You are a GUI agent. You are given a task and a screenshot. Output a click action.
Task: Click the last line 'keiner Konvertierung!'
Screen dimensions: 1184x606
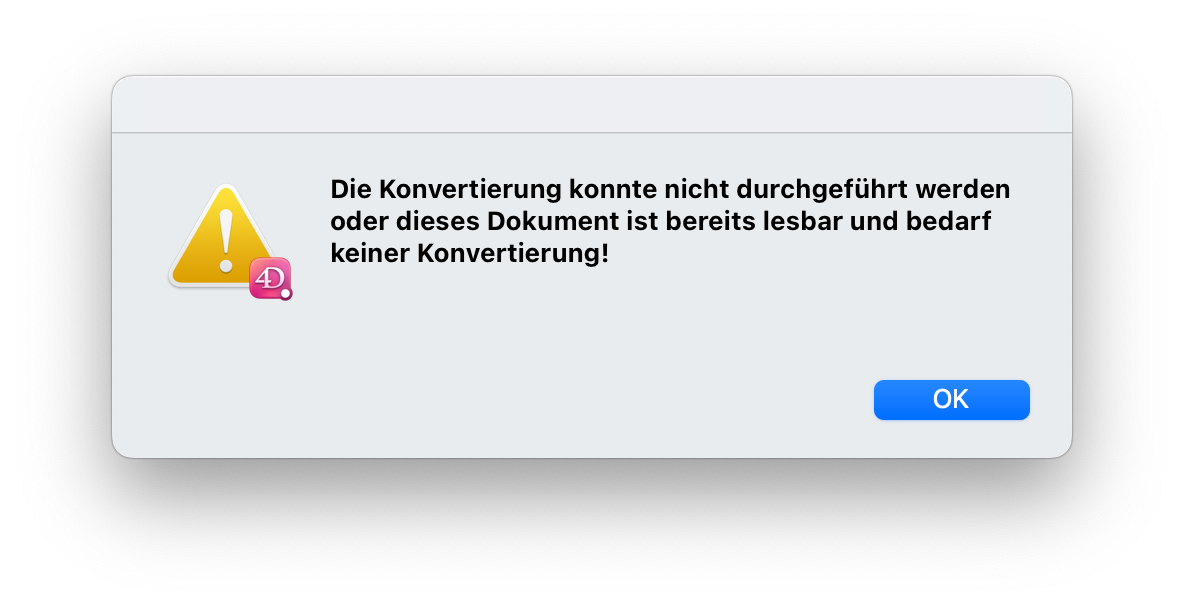coord(469,254)
